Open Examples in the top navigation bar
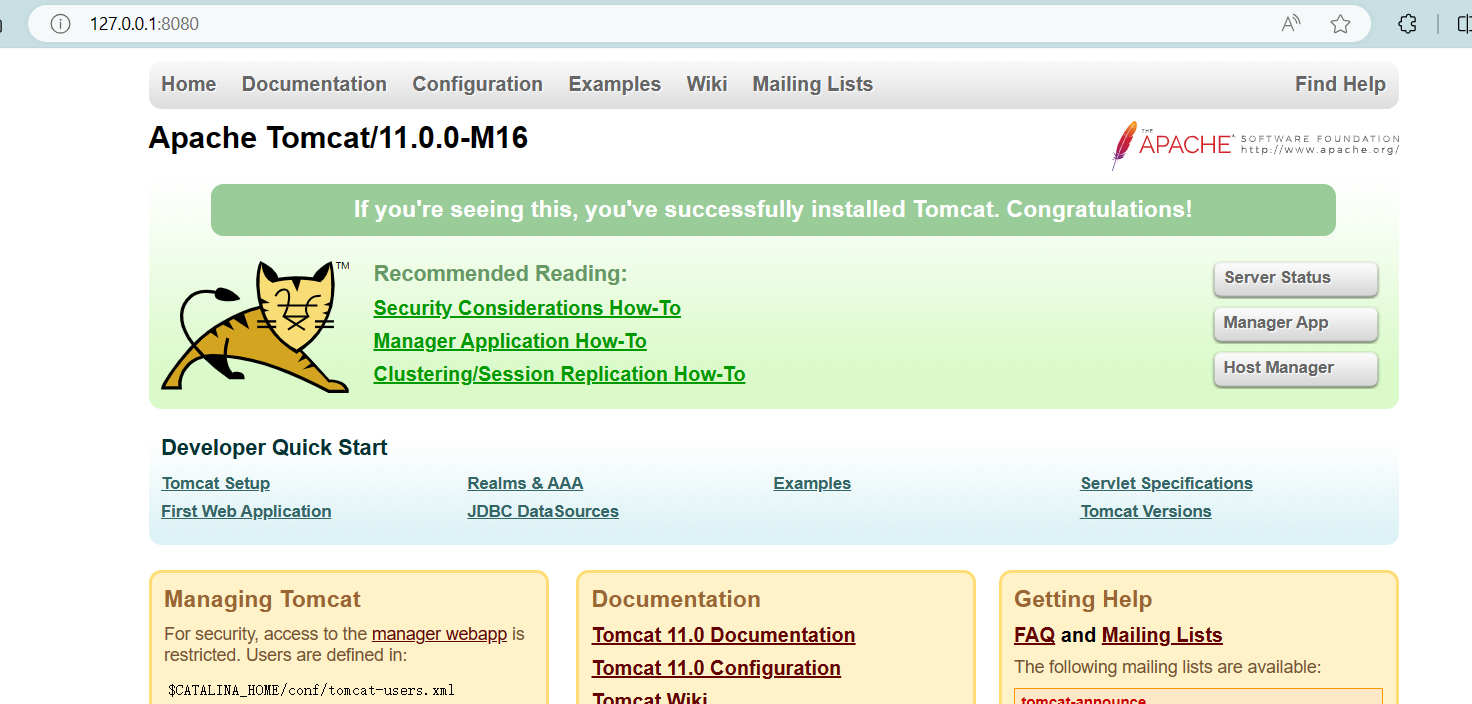 coord(615,84)
